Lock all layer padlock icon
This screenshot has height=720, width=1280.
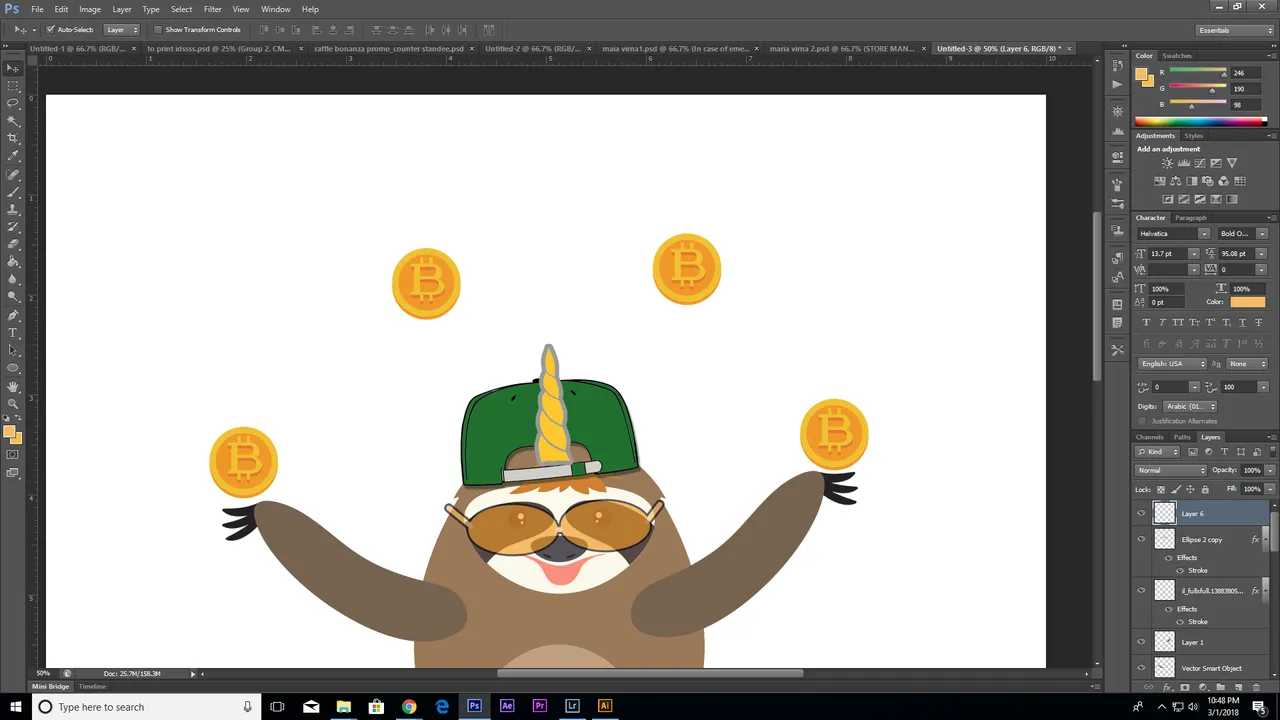tap(1205, 489)
